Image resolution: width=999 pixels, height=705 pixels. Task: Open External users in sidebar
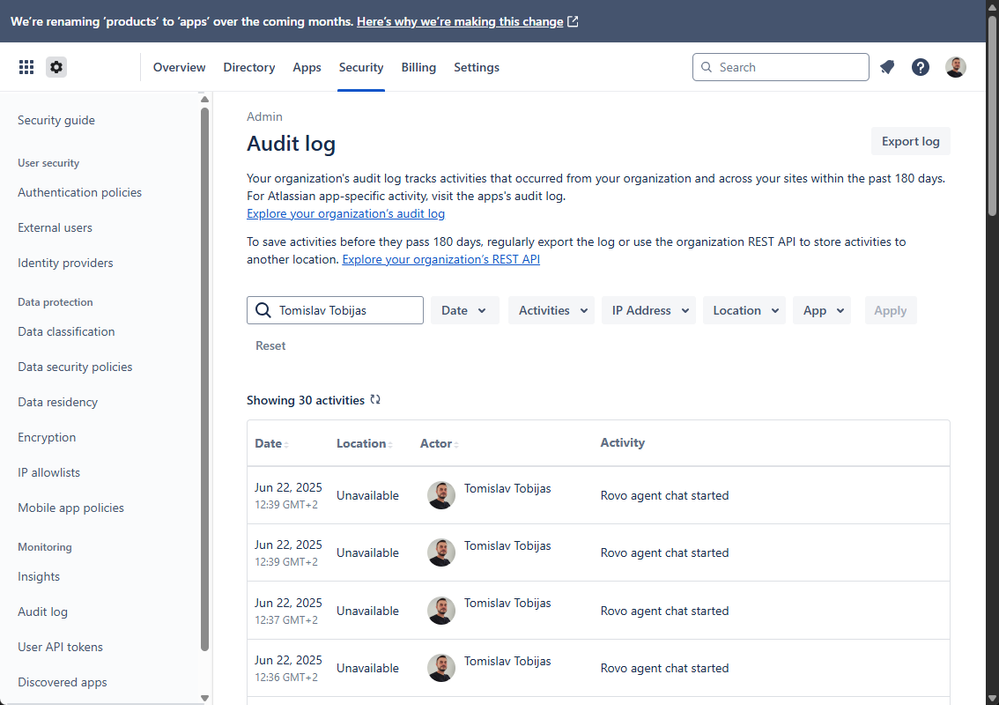point(55,227)
